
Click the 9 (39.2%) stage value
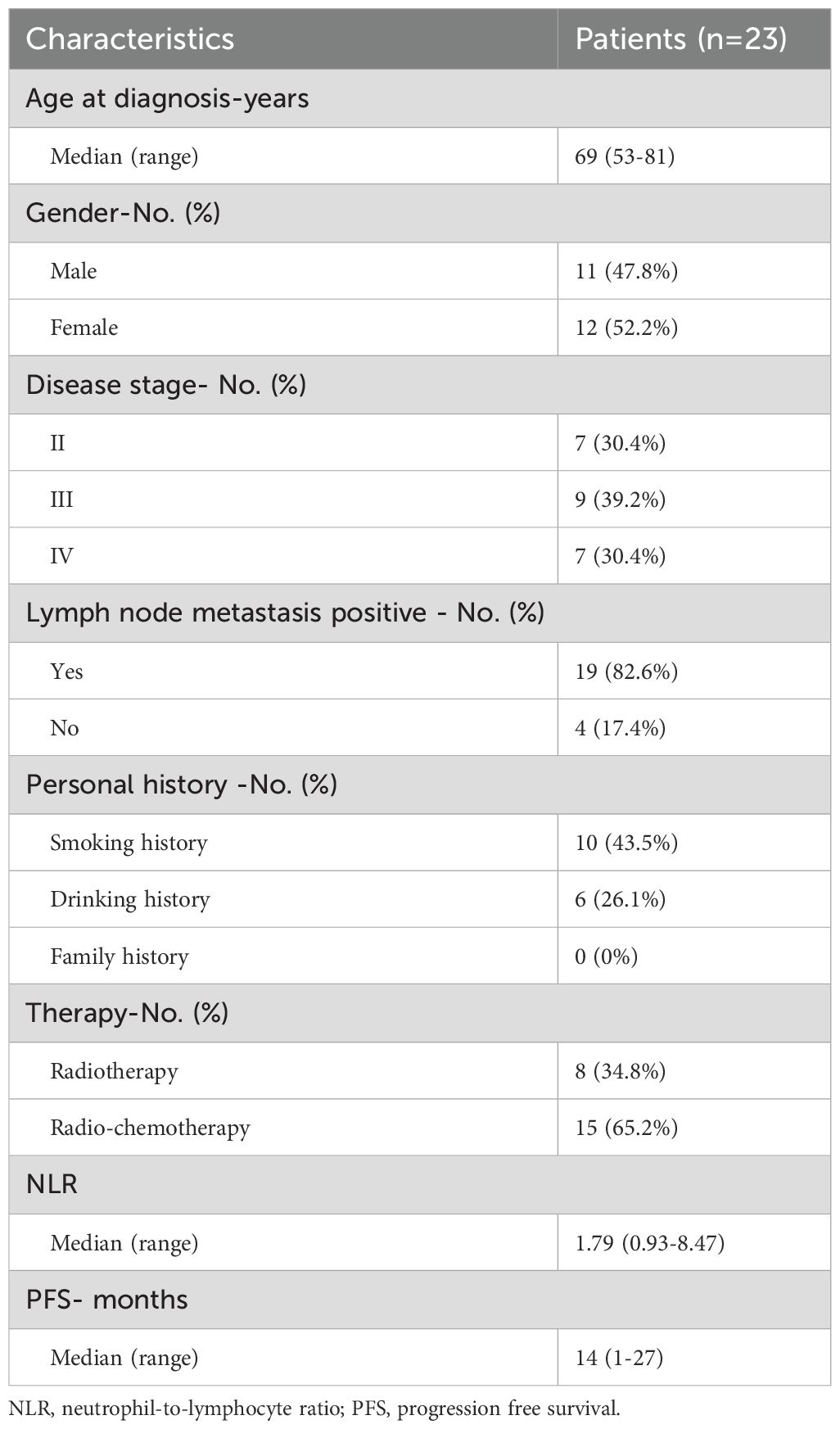click(620, 499)
